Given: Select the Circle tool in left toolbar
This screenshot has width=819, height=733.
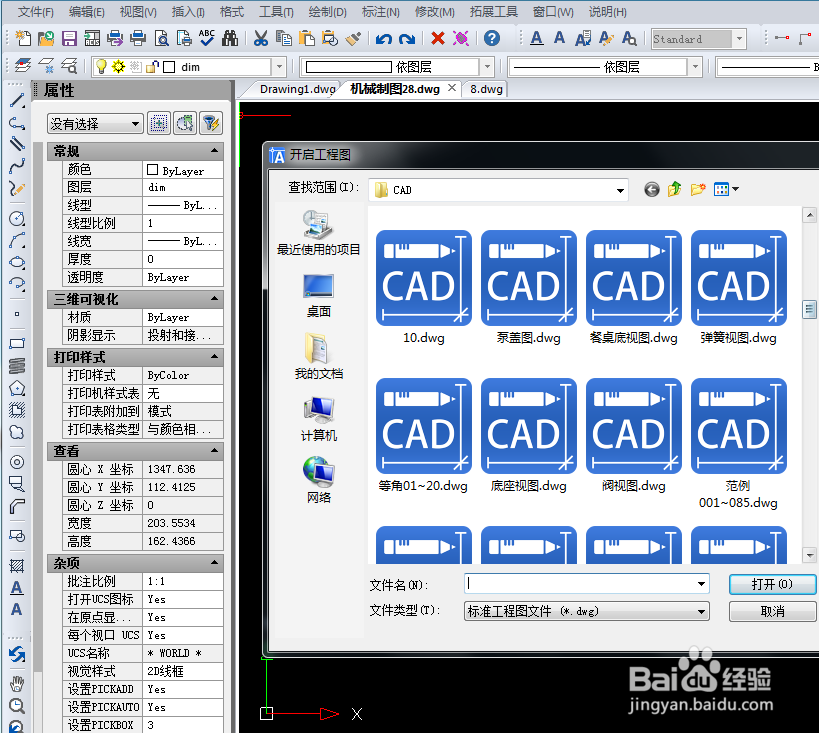Looking at the screenshot, I should point(17,218).
